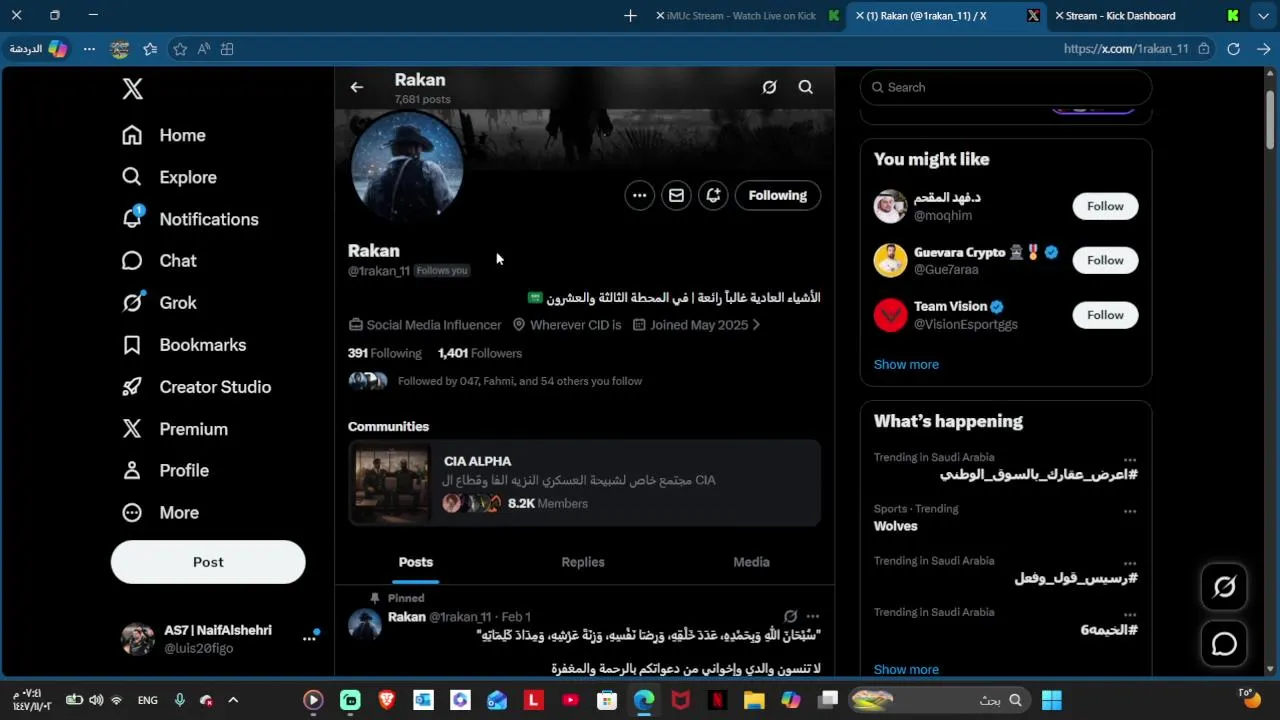This screenshot has width=1280, height=720.
Task: Click the X logo in the sidebar
Action: [x=132, y=89]
